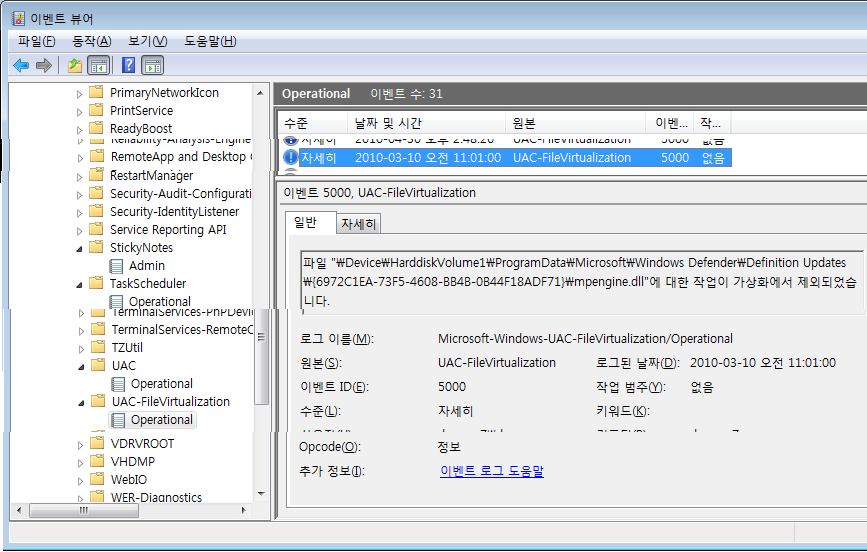This screenshot has height=552, width=867.
Task: Open the 이벤트 로그 도움말 link
Action: coord(492,471)
